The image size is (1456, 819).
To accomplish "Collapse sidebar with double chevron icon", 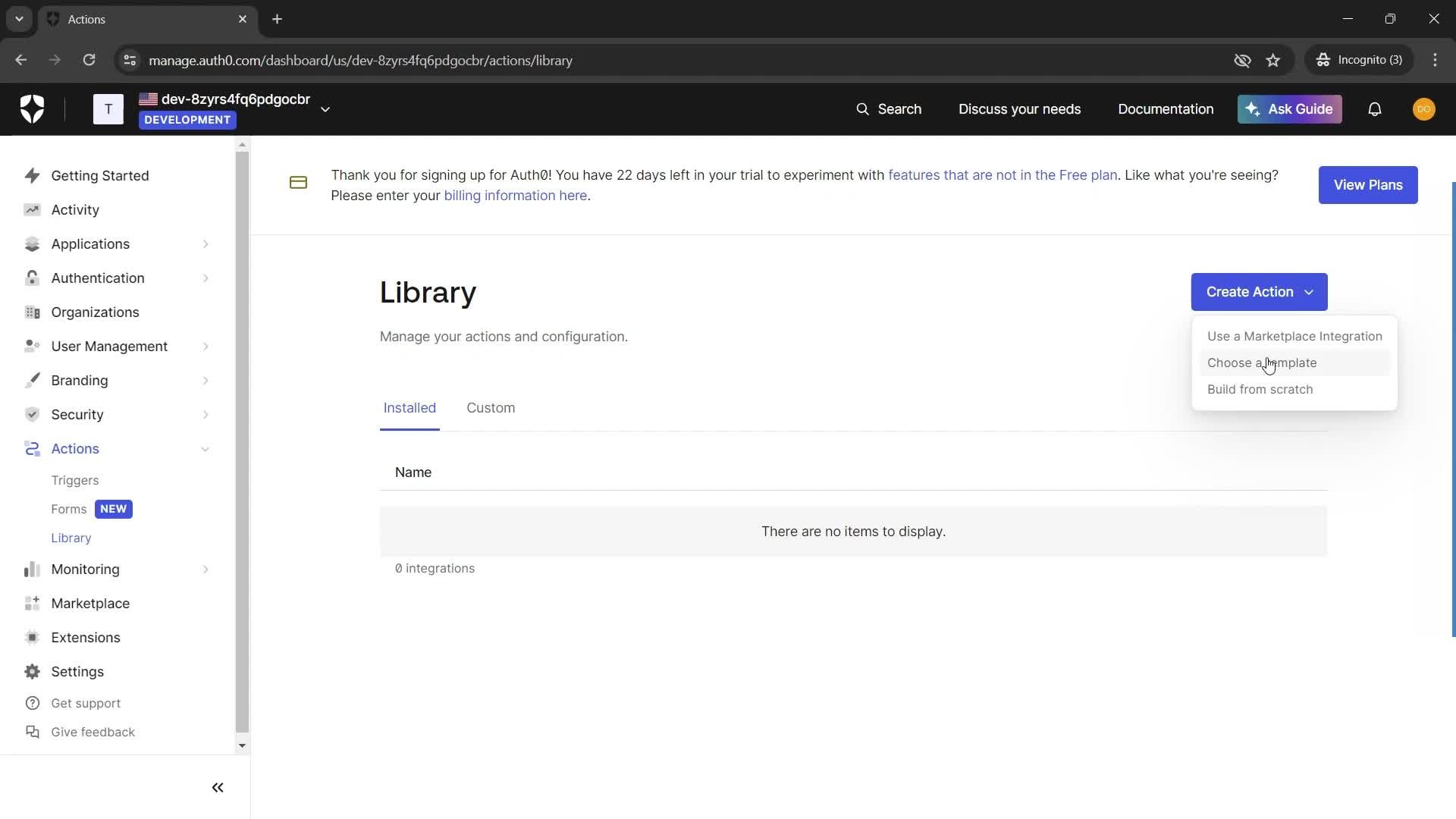I will click(x=218, y=788).
